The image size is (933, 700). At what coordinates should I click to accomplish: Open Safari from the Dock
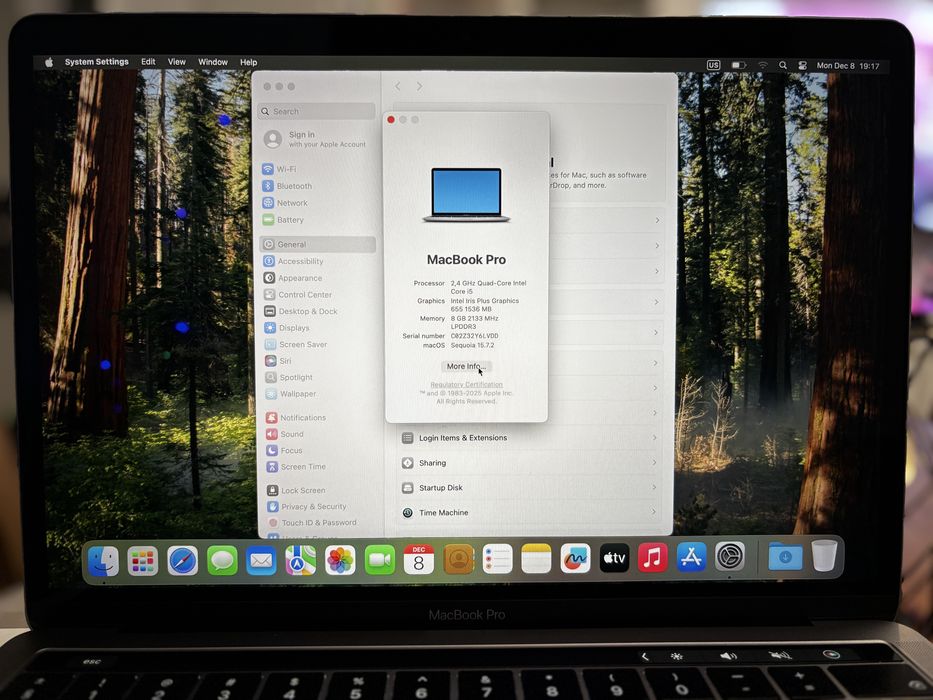(x=183, y=561)
